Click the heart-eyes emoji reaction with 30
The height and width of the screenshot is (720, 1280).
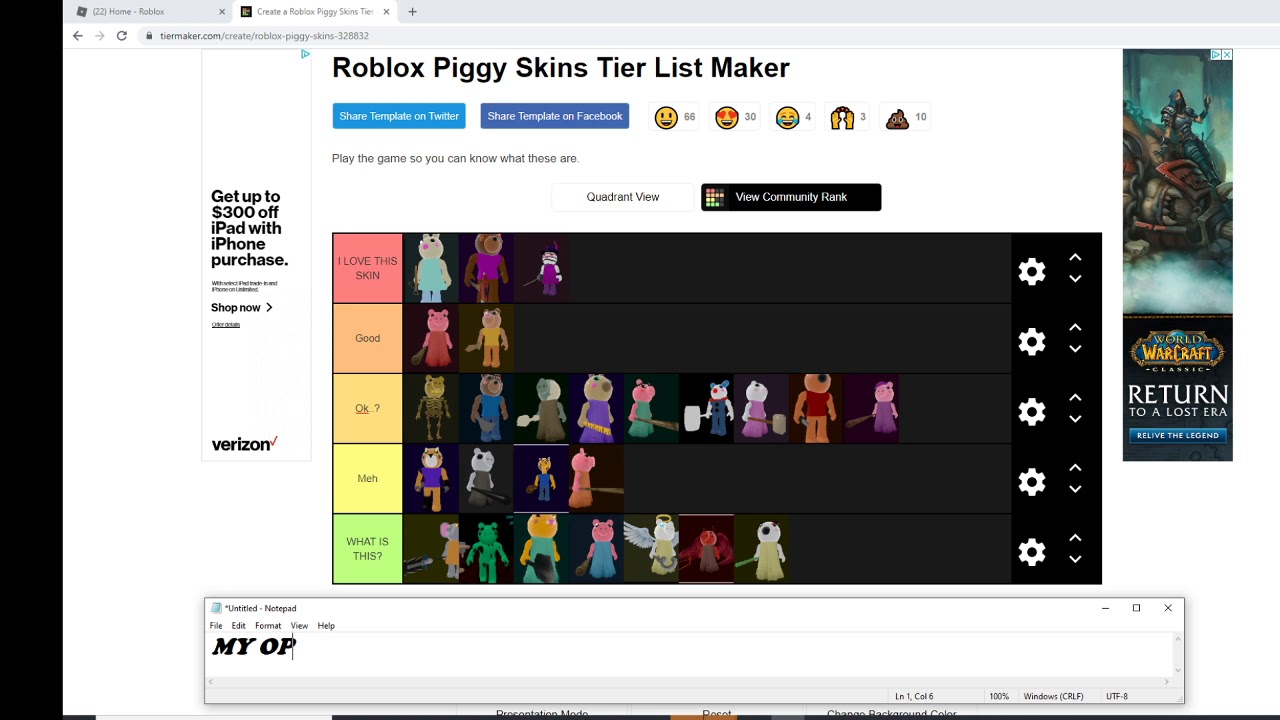727,117
